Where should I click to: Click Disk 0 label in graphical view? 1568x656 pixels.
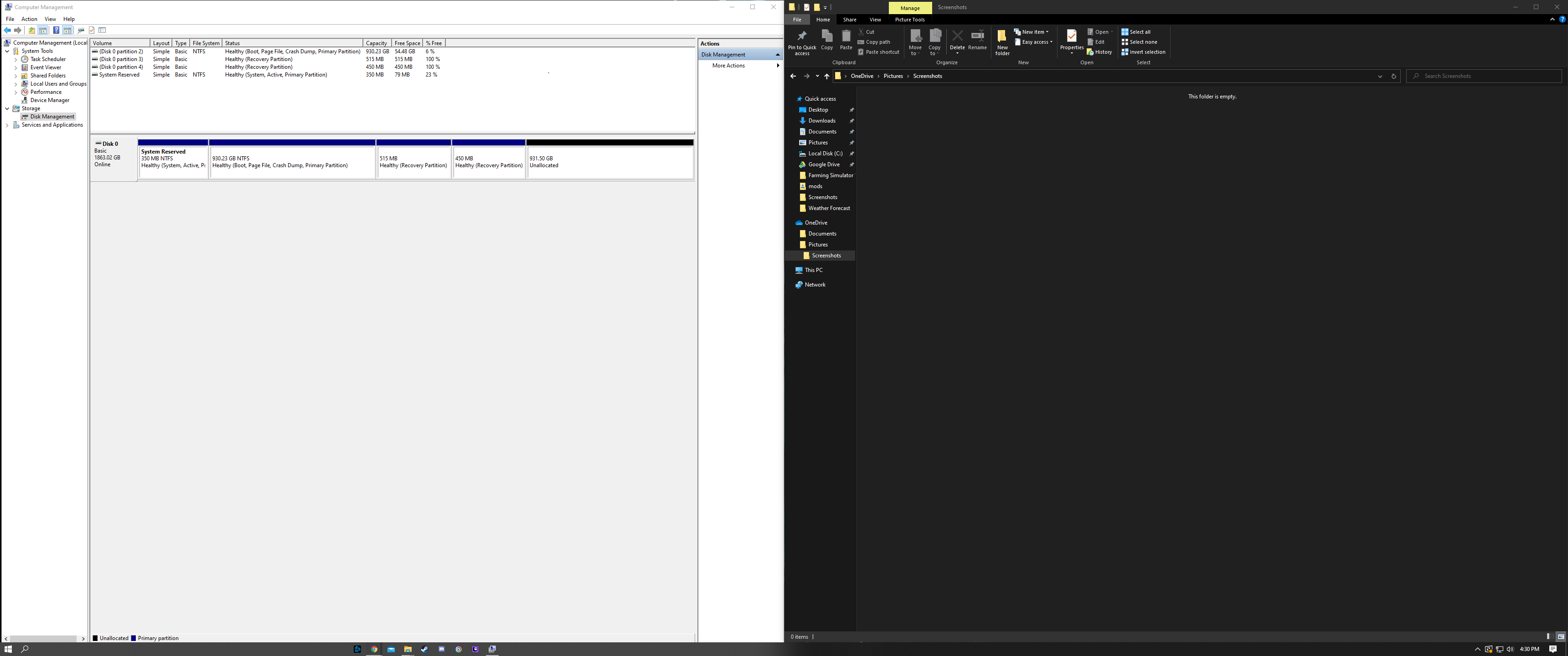coord(110,144)
